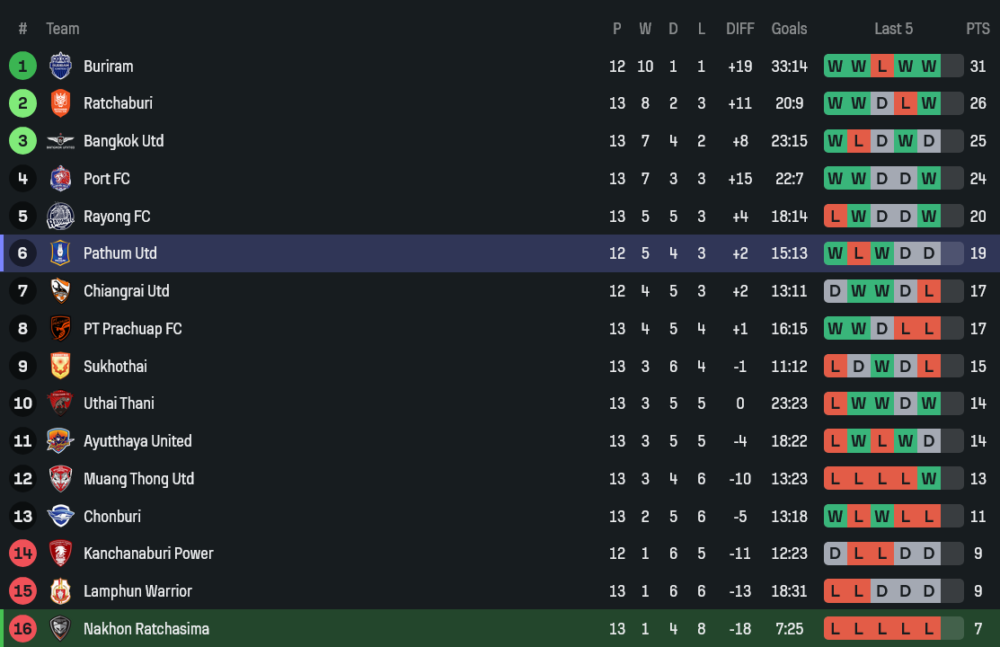1000x647 pixels.
Task: Click the Port FC club badge
Action: tap(61, 179)
